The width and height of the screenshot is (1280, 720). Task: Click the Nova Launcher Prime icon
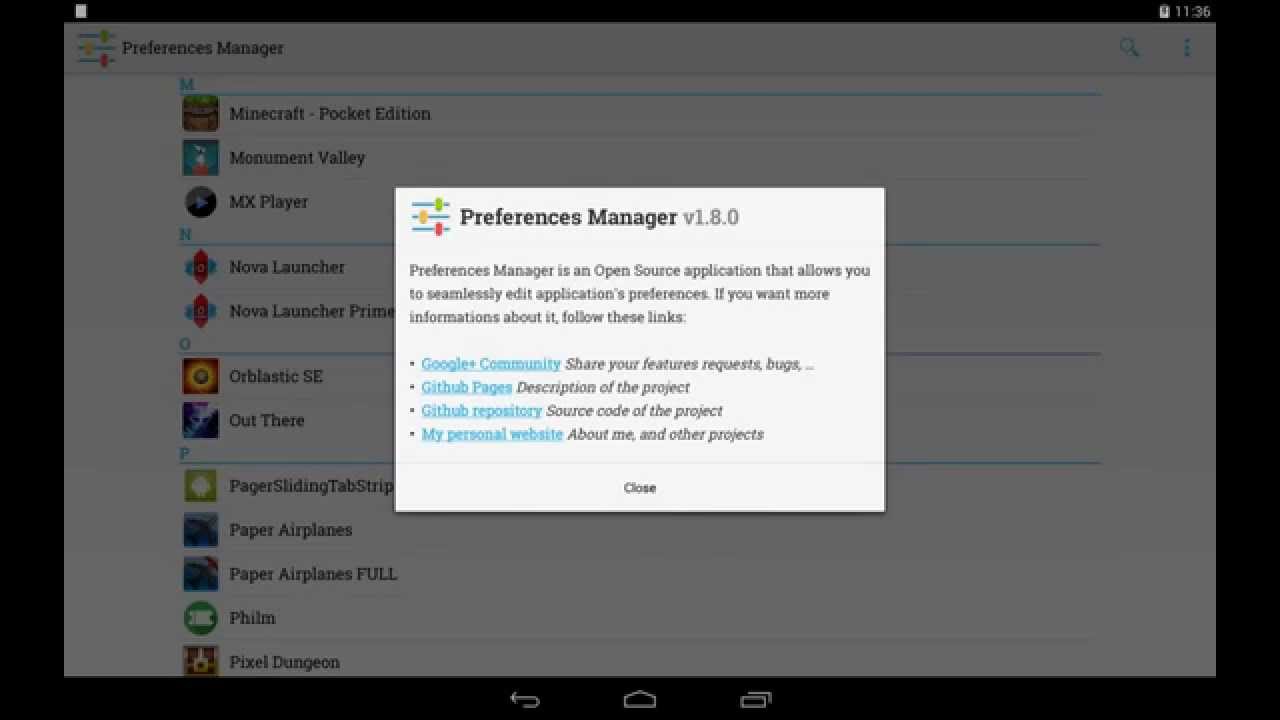coord(201,311)
